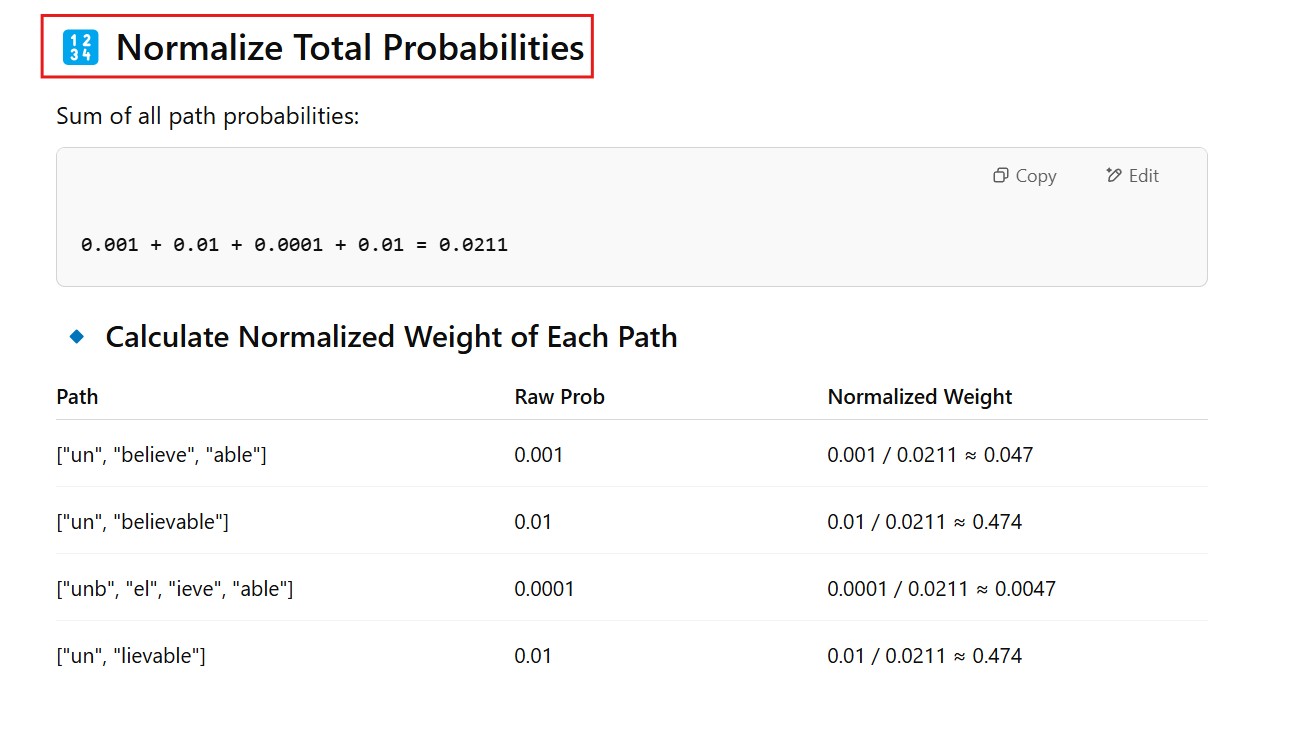Click the copy icon in the code block
The image size is (1294, 744).
[1000, 176]
